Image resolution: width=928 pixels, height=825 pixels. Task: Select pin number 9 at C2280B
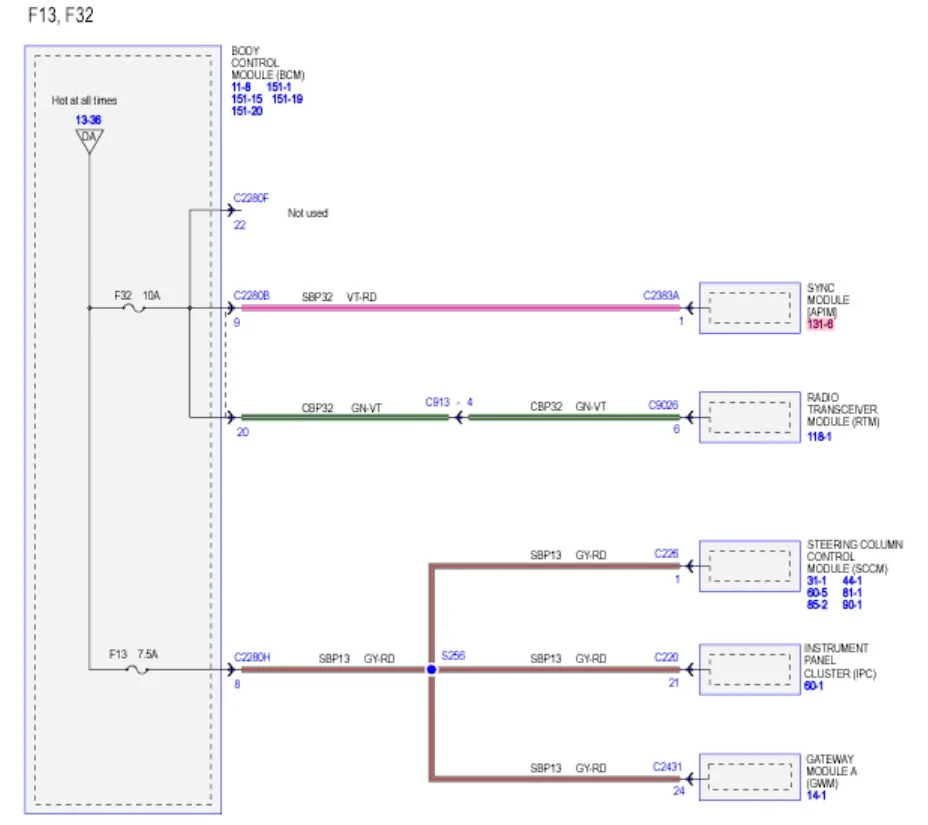point(237,323)
